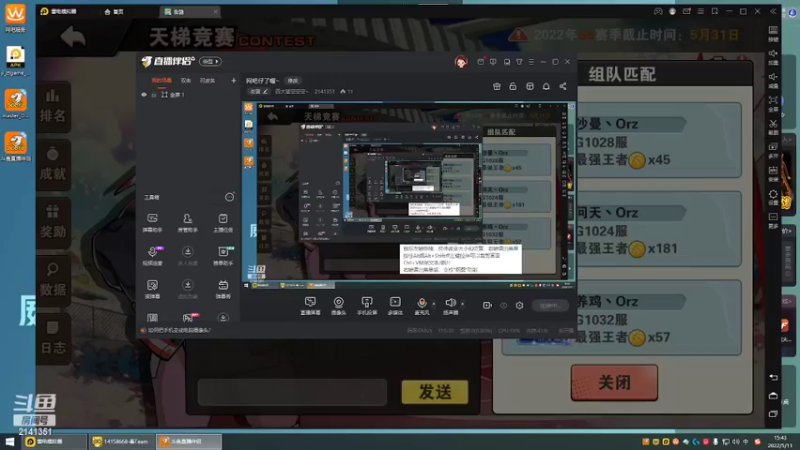
Task: Toggle the preview eye icon in bottom bar
Action: point(504,305)
